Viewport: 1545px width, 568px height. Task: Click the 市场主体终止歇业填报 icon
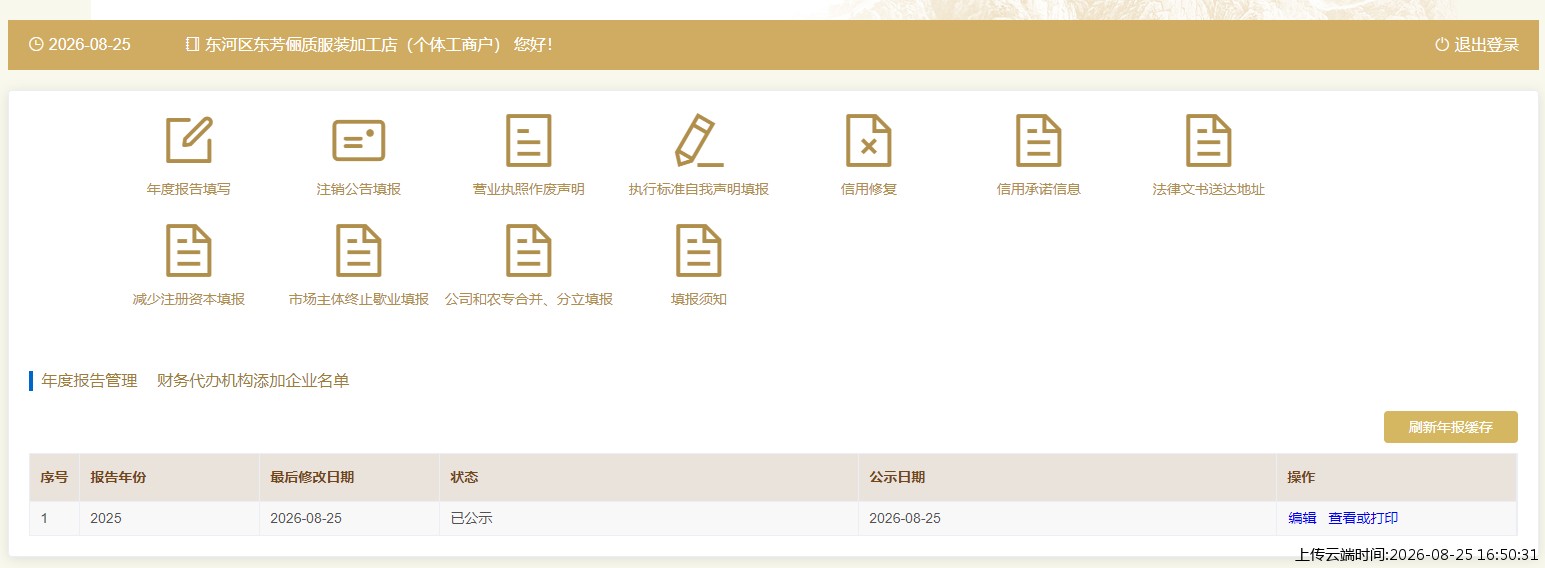pos(359,250)
